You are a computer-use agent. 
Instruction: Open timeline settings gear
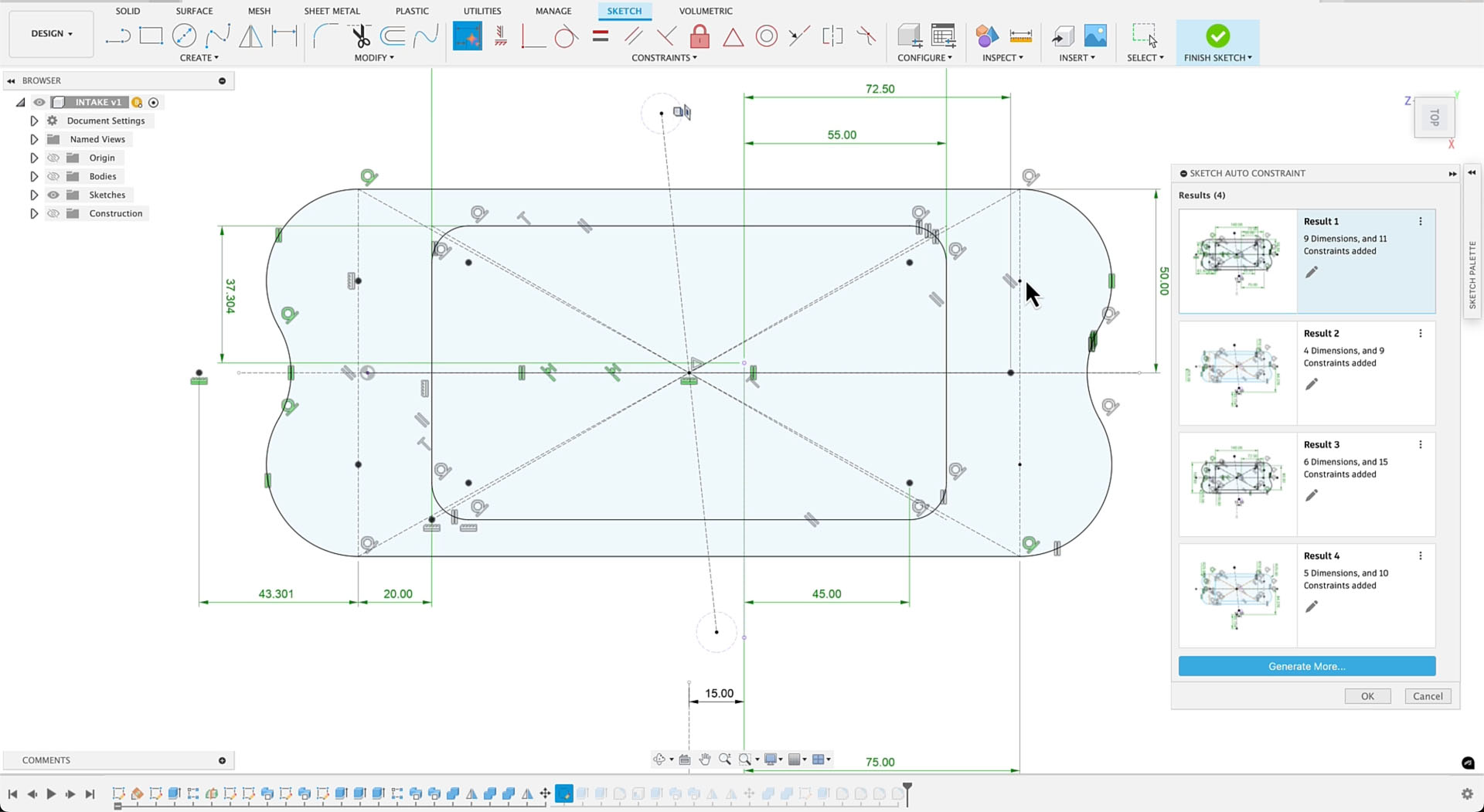point(1467,793)
